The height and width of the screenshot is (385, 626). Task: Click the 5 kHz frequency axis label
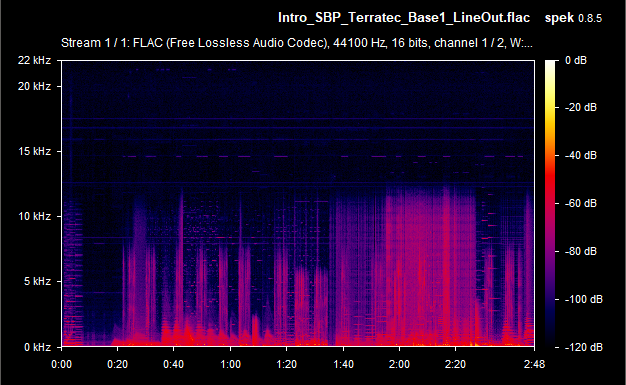pyautogui.click(x=37, y=282)
